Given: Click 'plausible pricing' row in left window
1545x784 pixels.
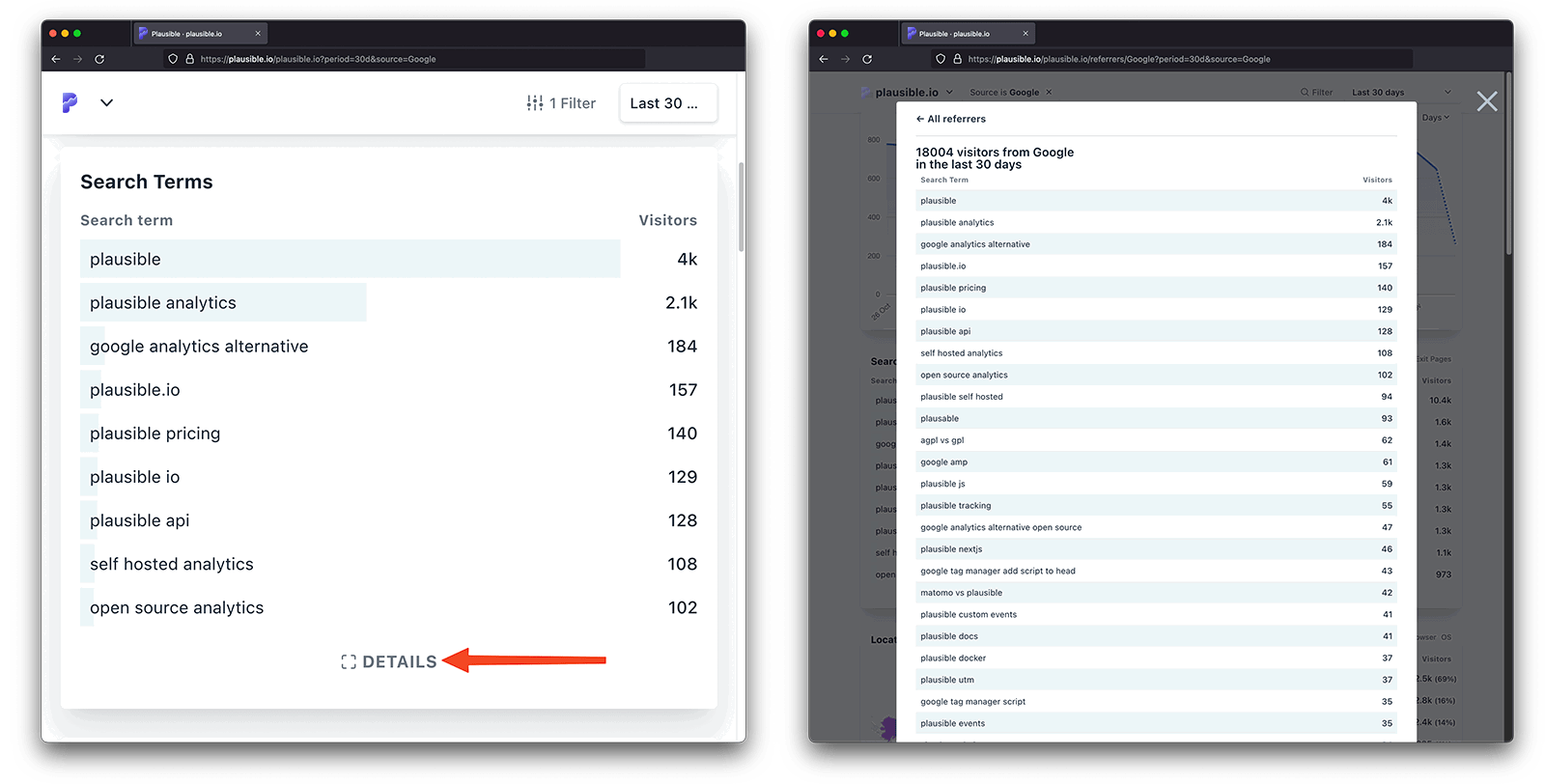Looking at the screenshot, I should click(x=388, y=433).
